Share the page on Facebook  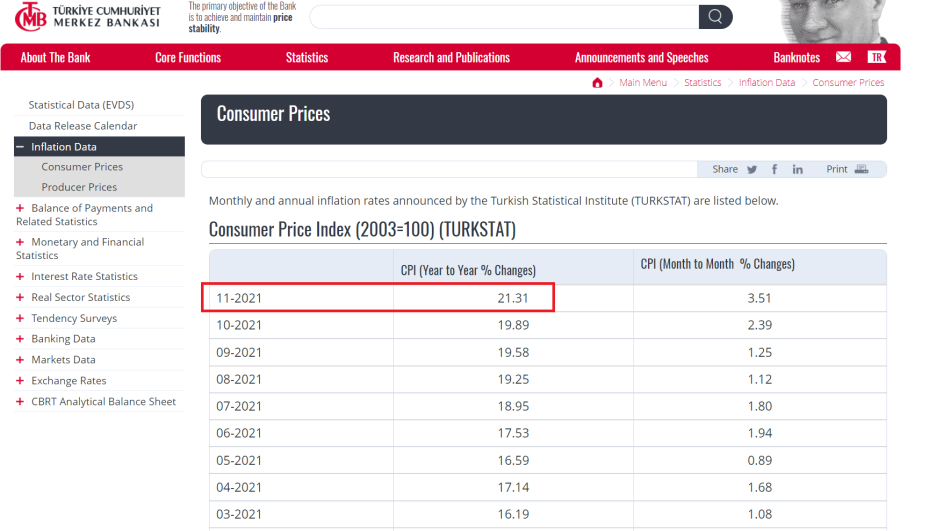coord(774,169)
